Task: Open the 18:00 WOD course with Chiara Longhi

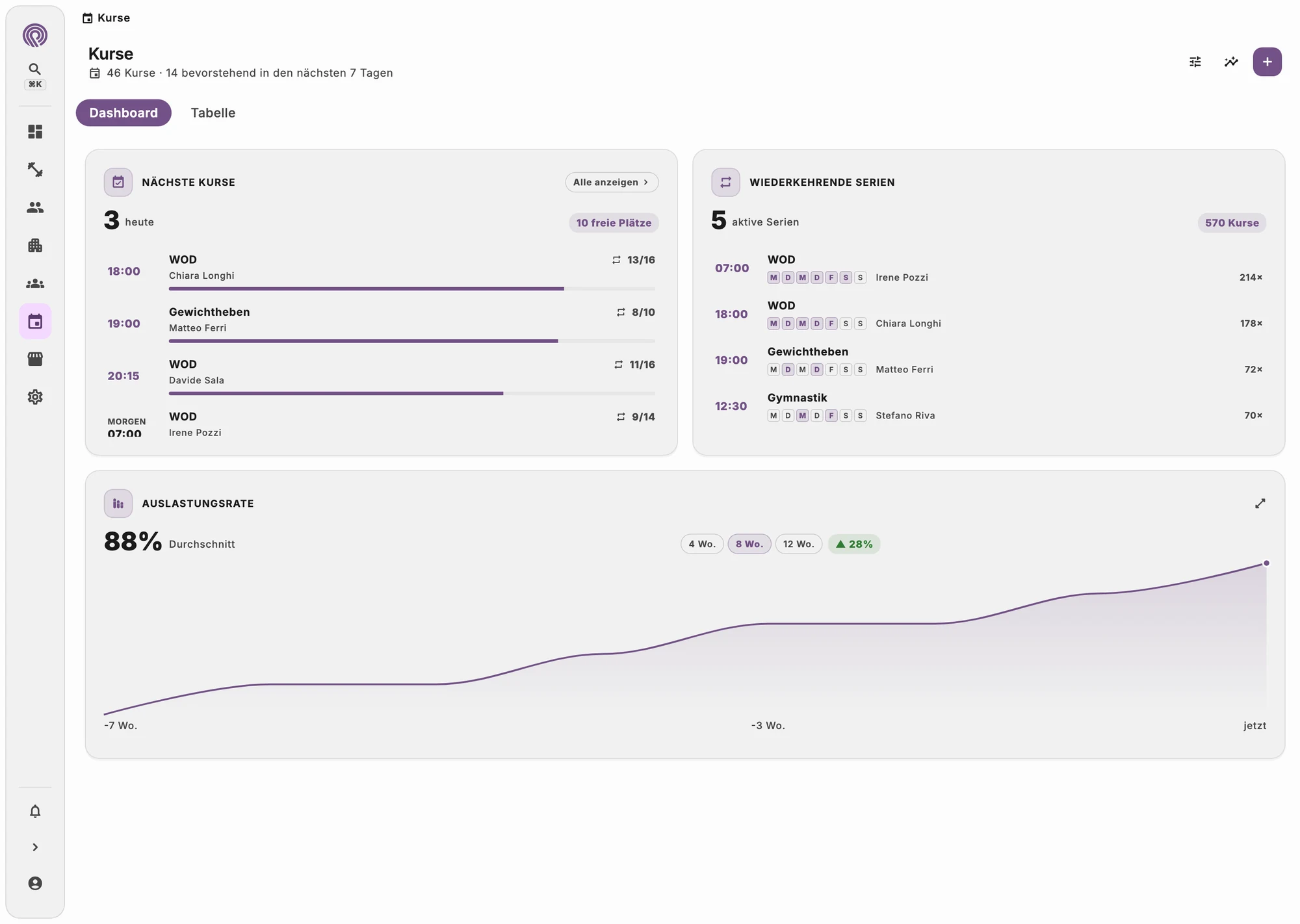Action: pyautogui.click(x=381, y=271)
